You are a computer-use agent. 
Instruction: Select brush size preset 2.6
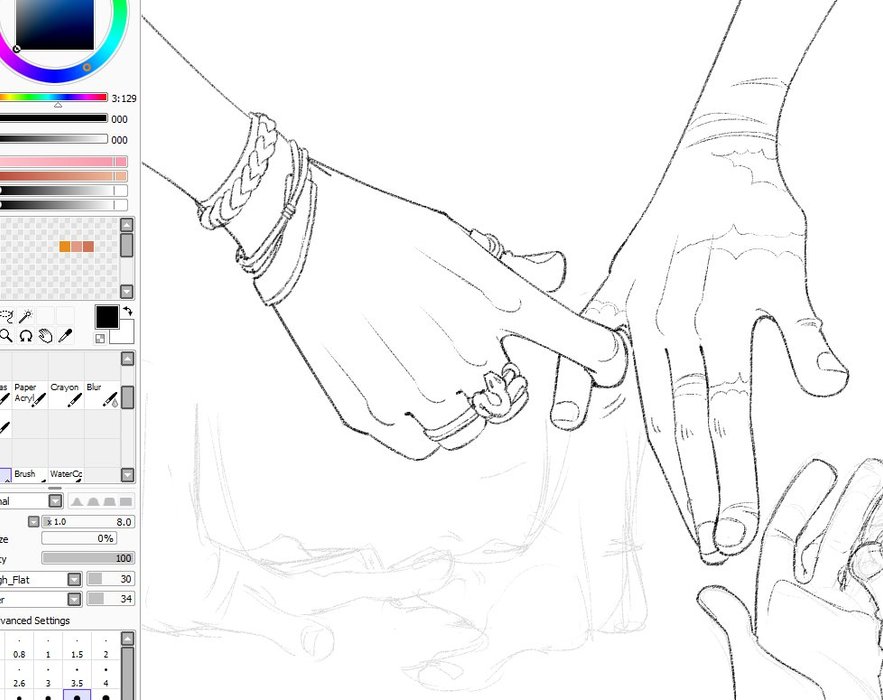19,676
